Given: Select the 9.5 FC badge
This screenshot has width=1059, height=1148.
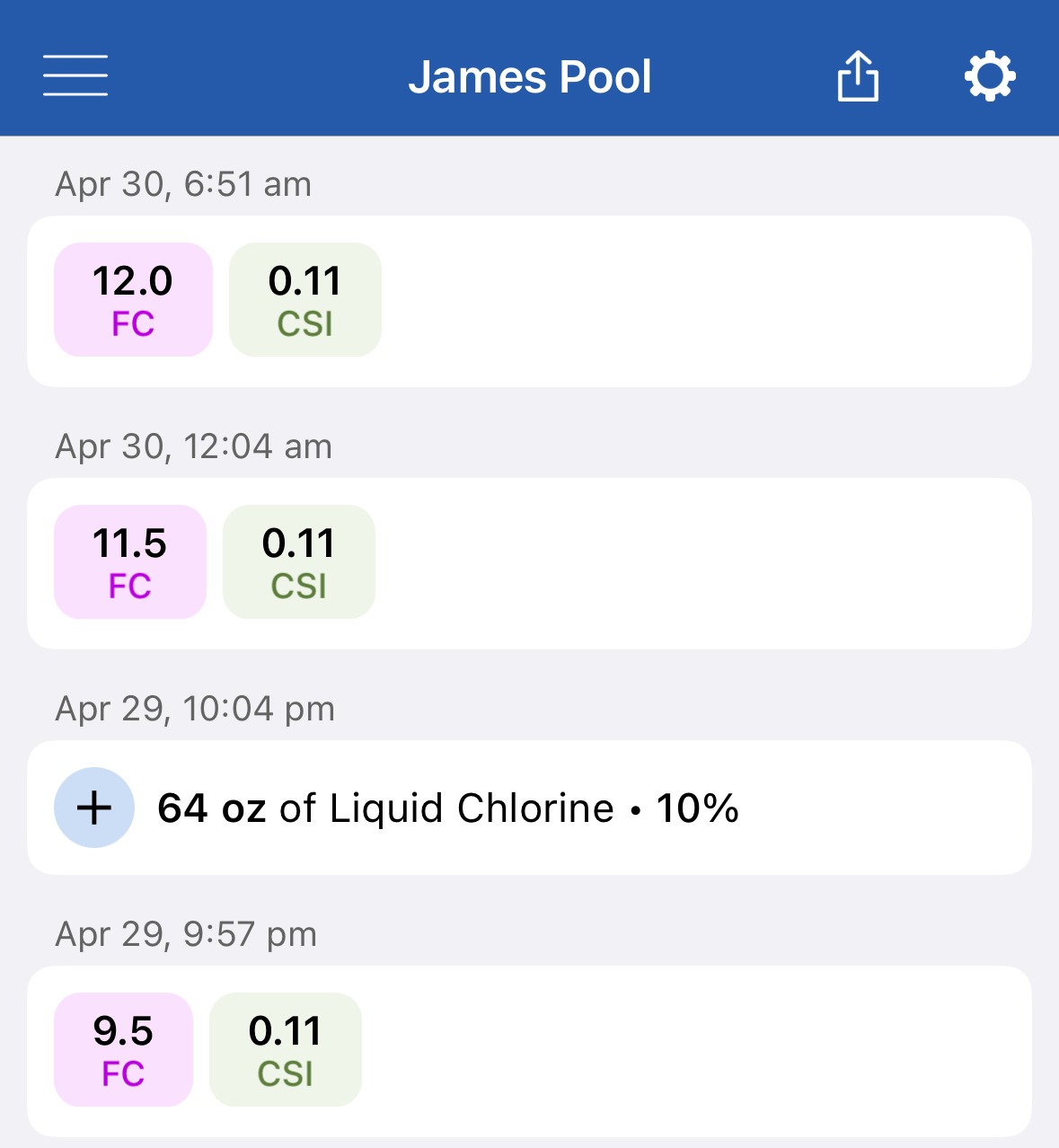Looking at the screenshot, I should coord(123,1049).
